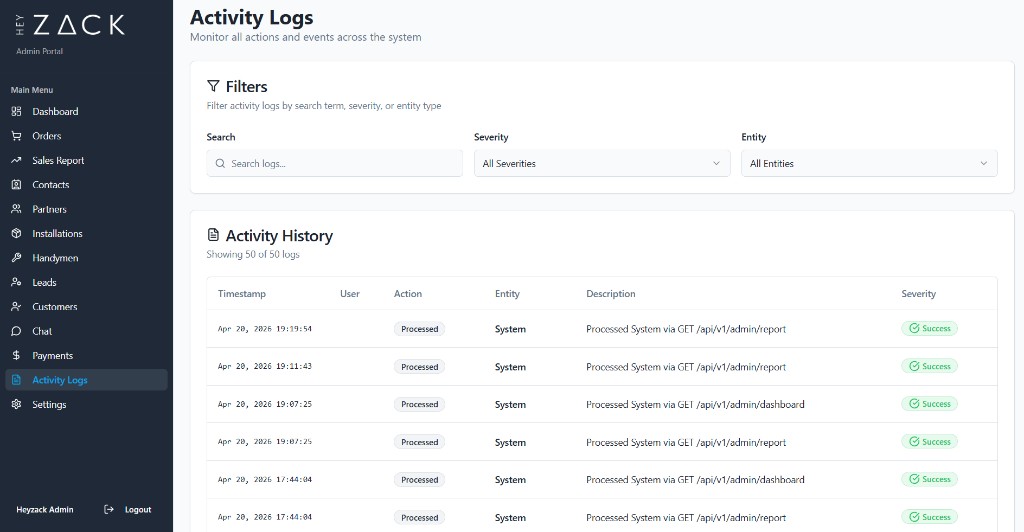
Task: Click the magnifier icon in search box
Action: coord(220,164)
